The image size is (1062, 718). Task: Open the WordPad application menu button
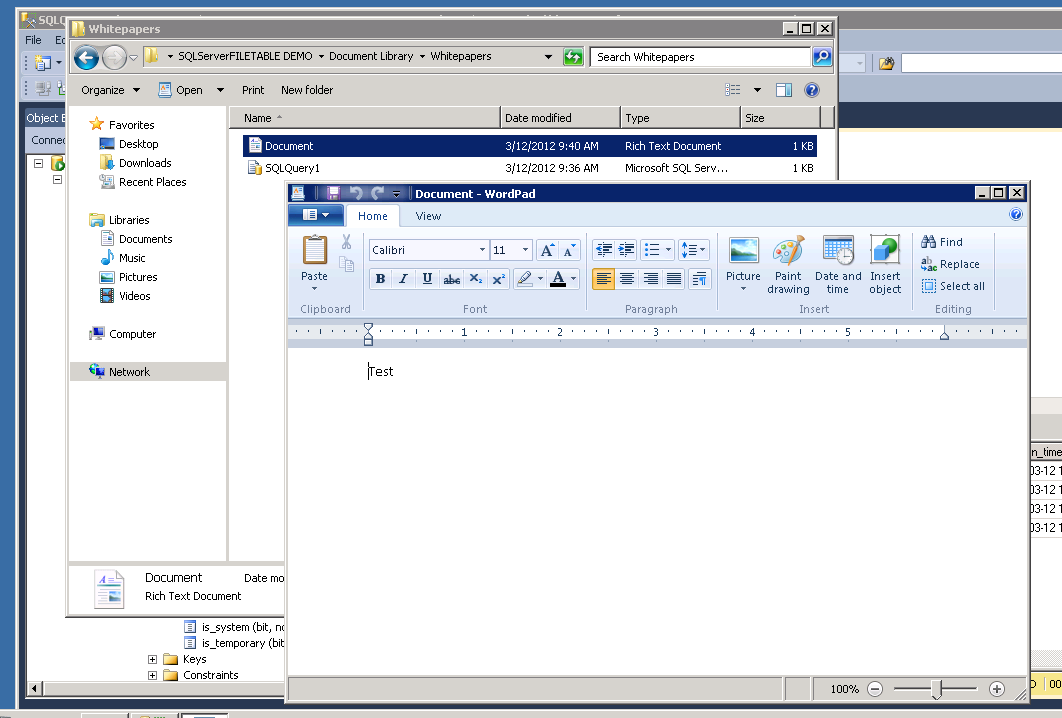(315, 215)
